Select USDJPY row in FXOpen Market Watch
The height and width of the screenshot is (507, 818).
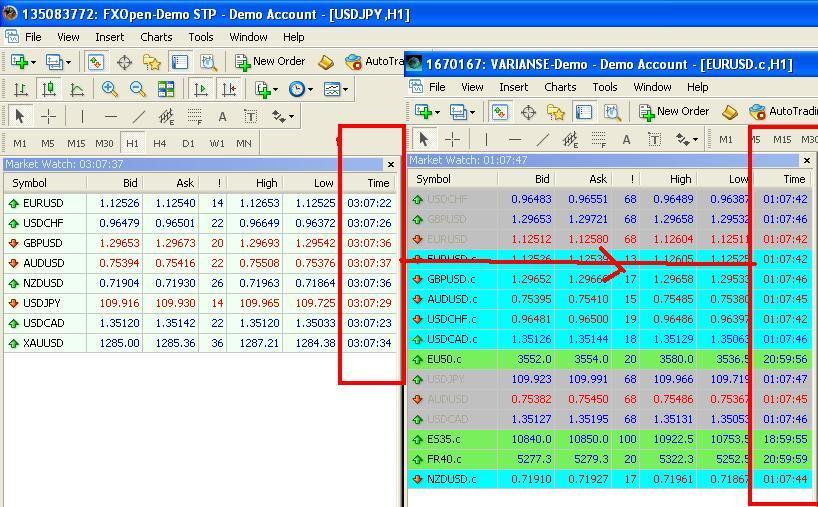(200, 303)
